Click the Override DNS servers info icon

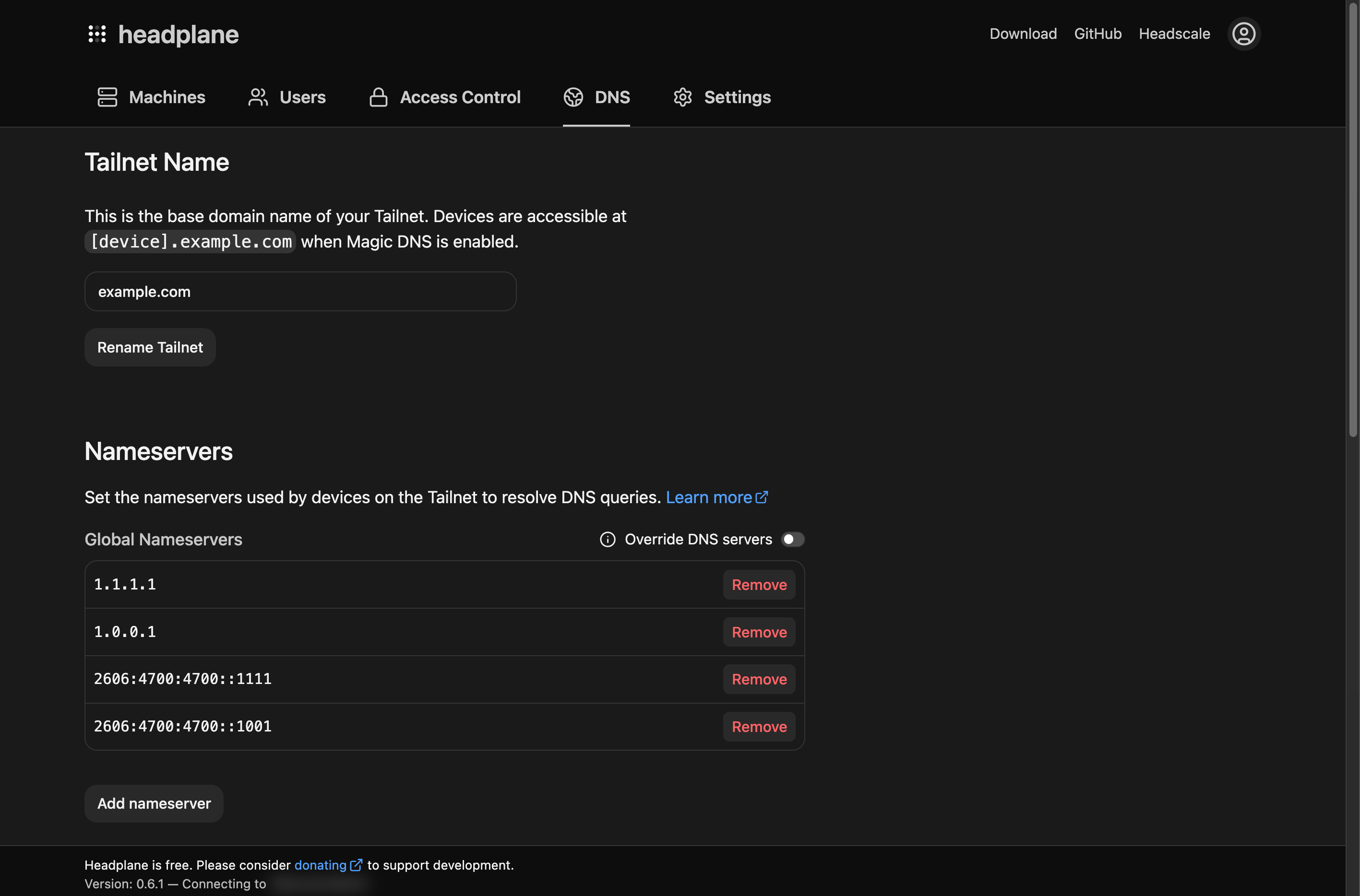607,540
